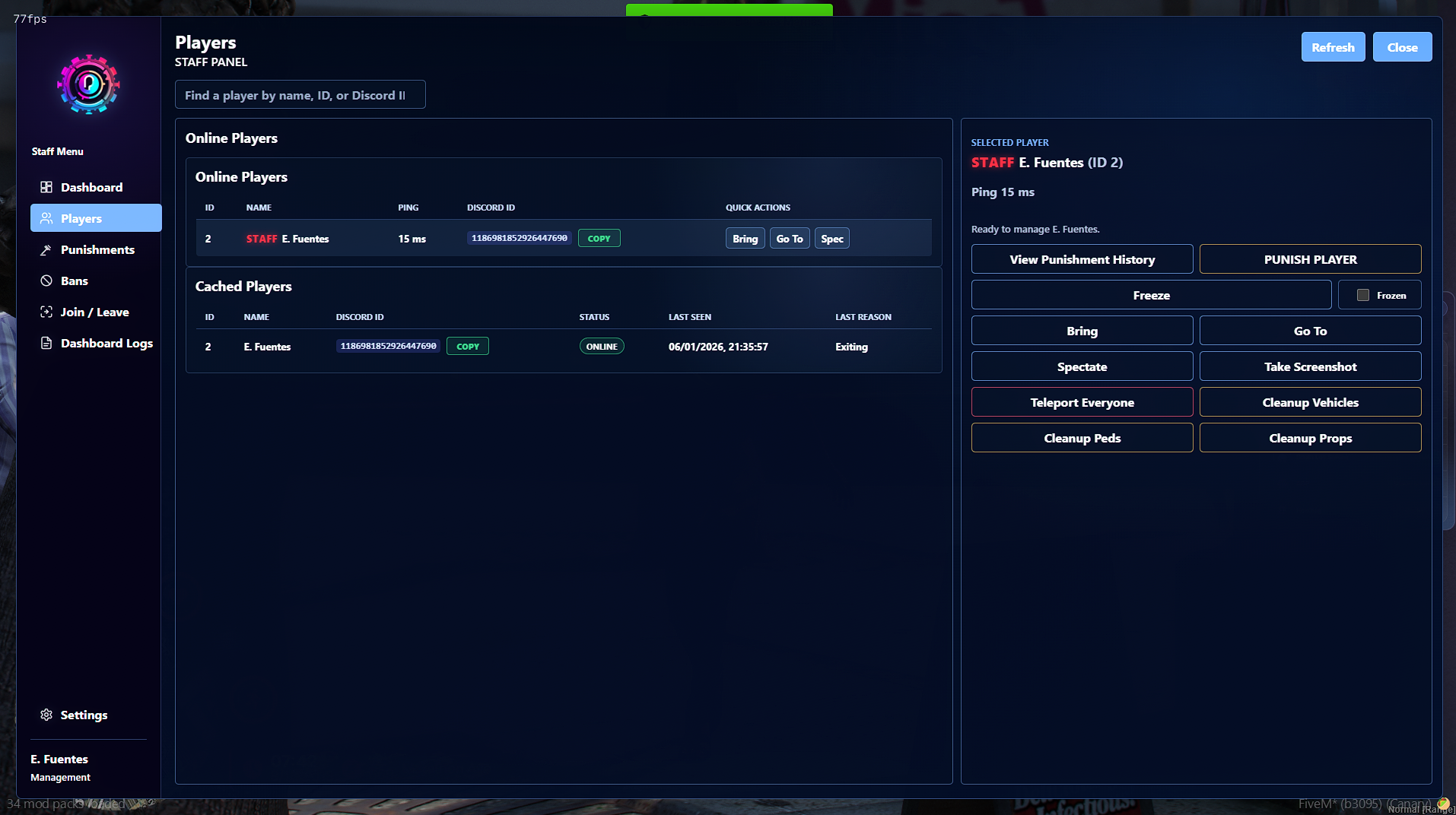This screenshot has width=1456, height=815.
Task: Focus the find player search field
Action: (300, 95)
